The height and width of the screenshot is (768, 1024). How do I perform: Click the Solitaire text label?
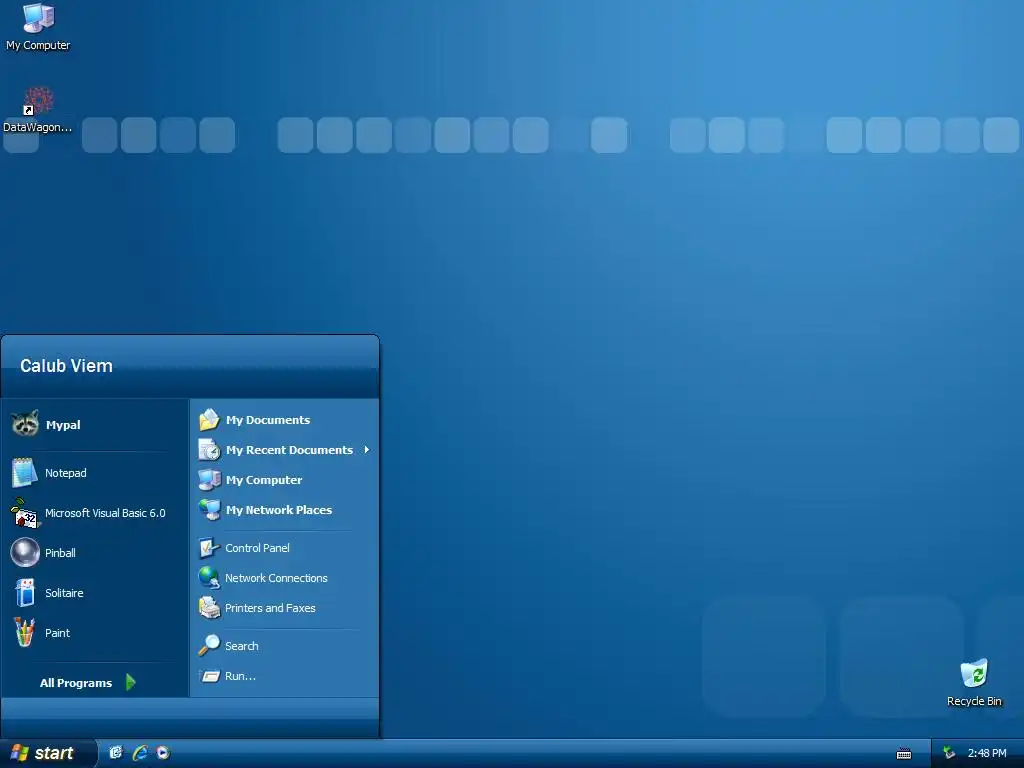64,593
